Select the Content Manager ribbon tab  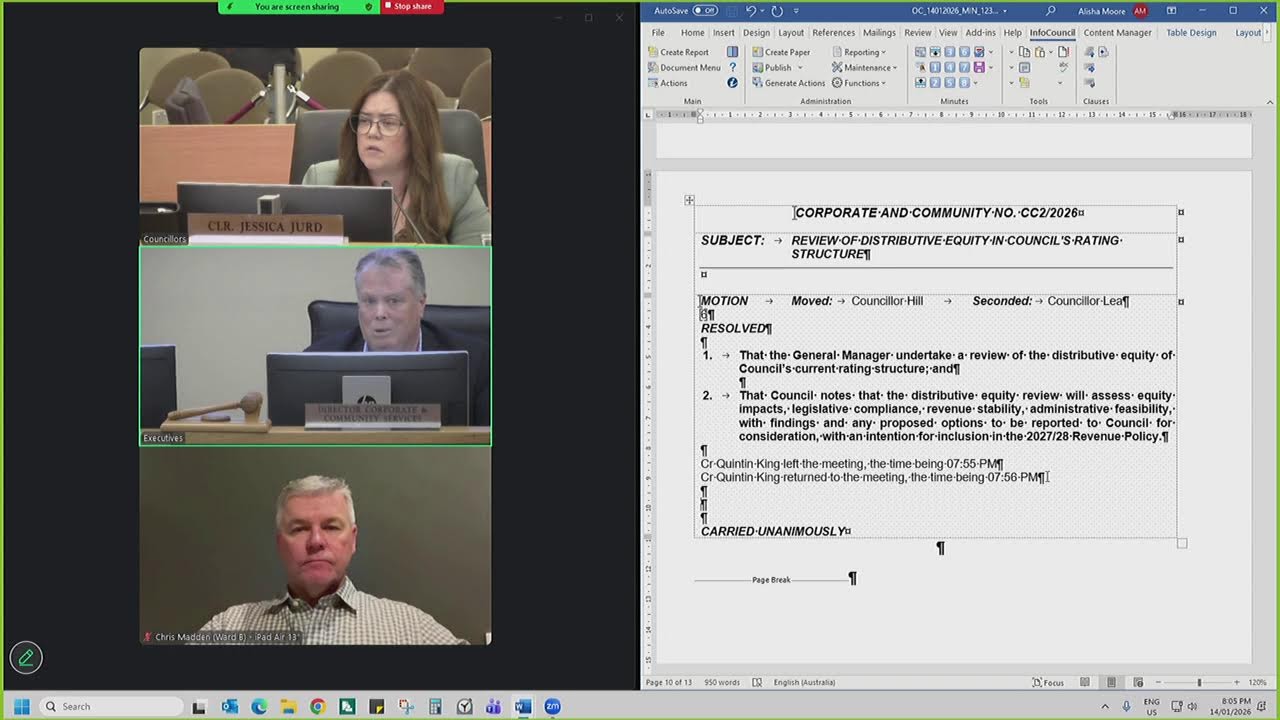point(1117,33)
